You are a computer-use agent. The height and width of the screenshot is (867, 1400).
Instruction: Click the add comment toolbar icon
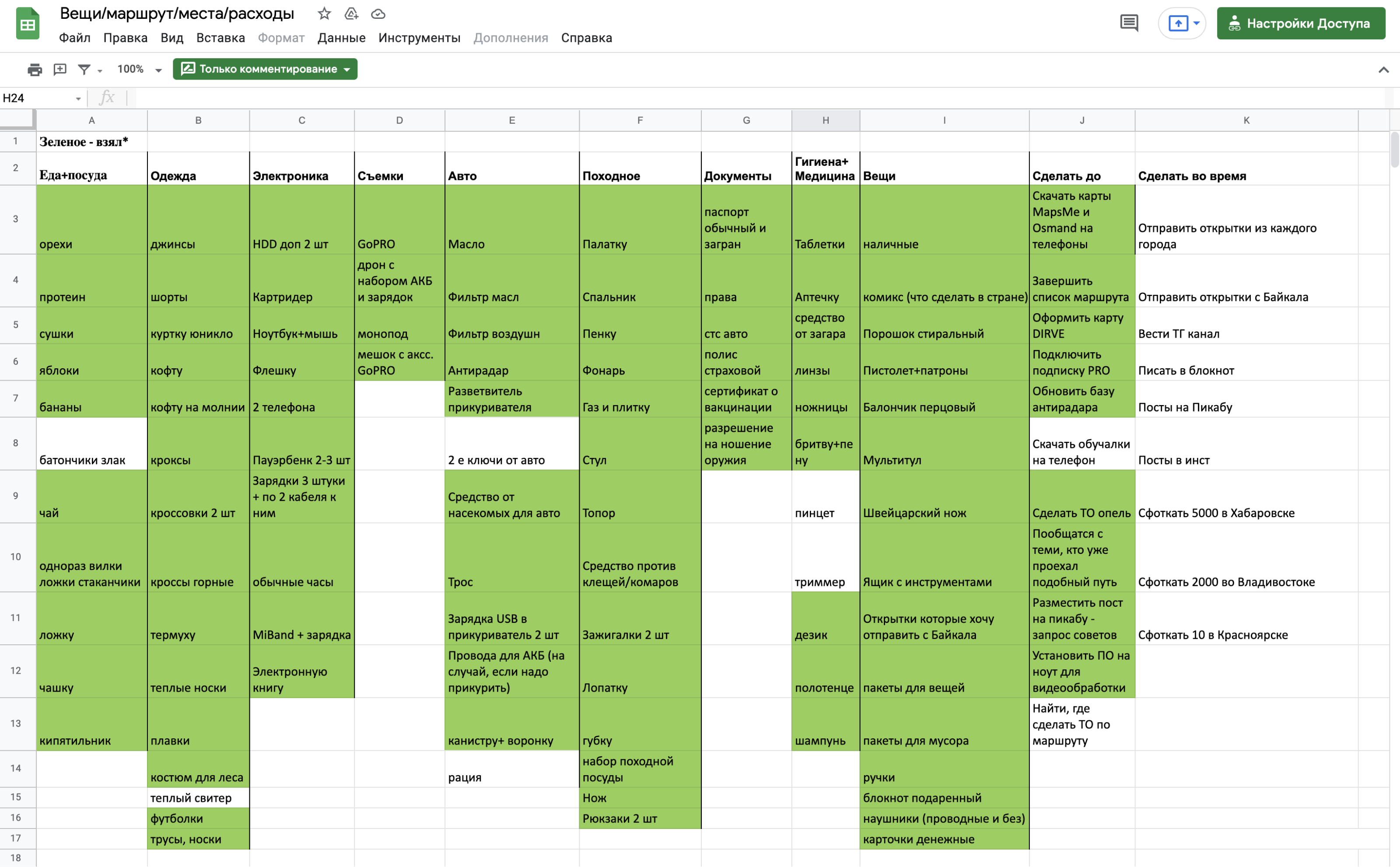[59, 70]
